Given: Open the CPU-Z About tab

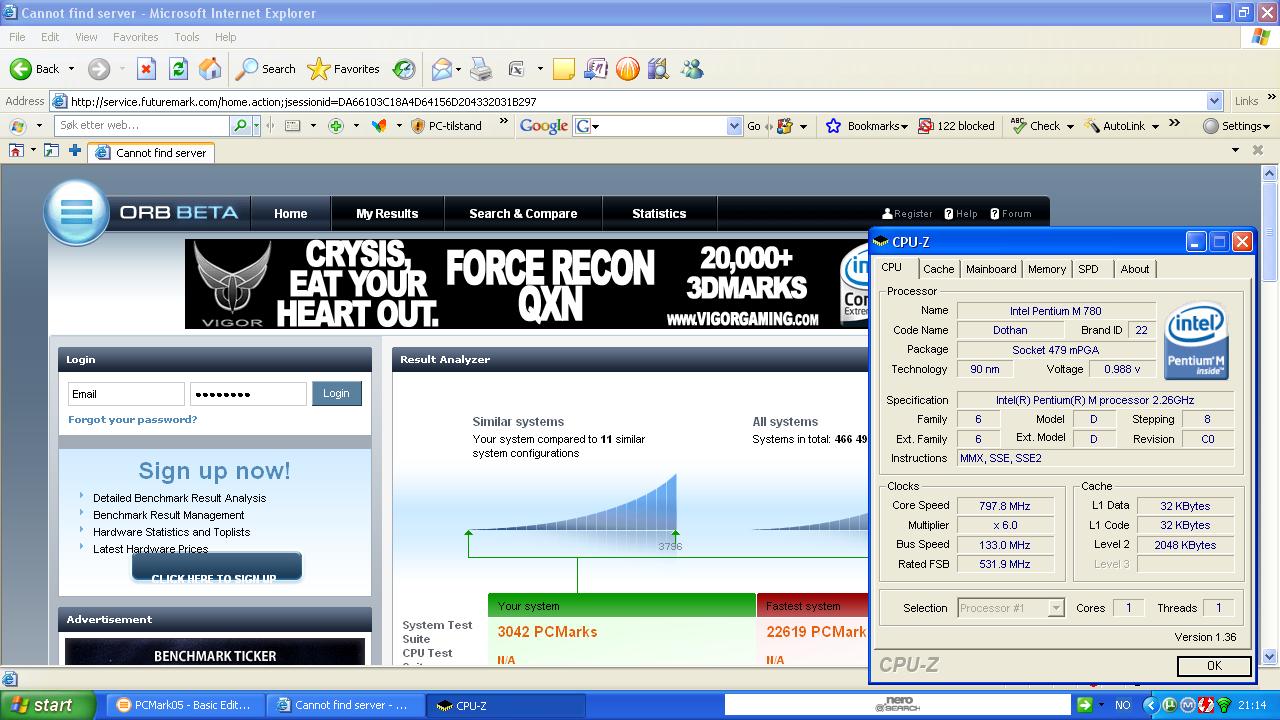Looking at the screenshot, I should (x=1135, y=269).
